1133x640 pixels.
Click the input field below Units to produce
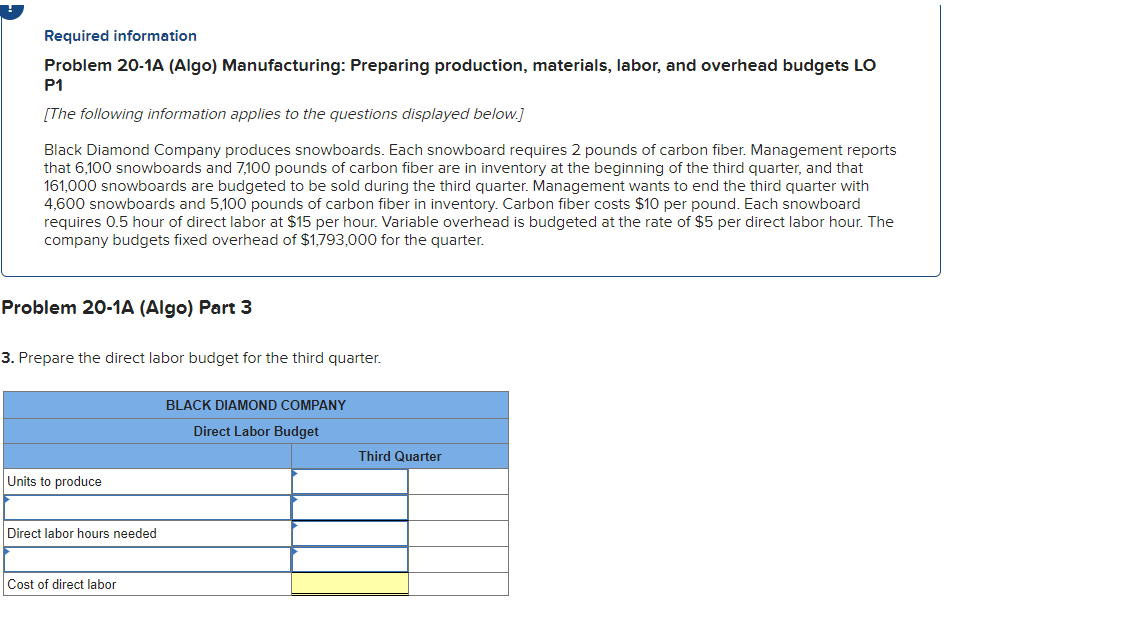click(x=349, y=506)
